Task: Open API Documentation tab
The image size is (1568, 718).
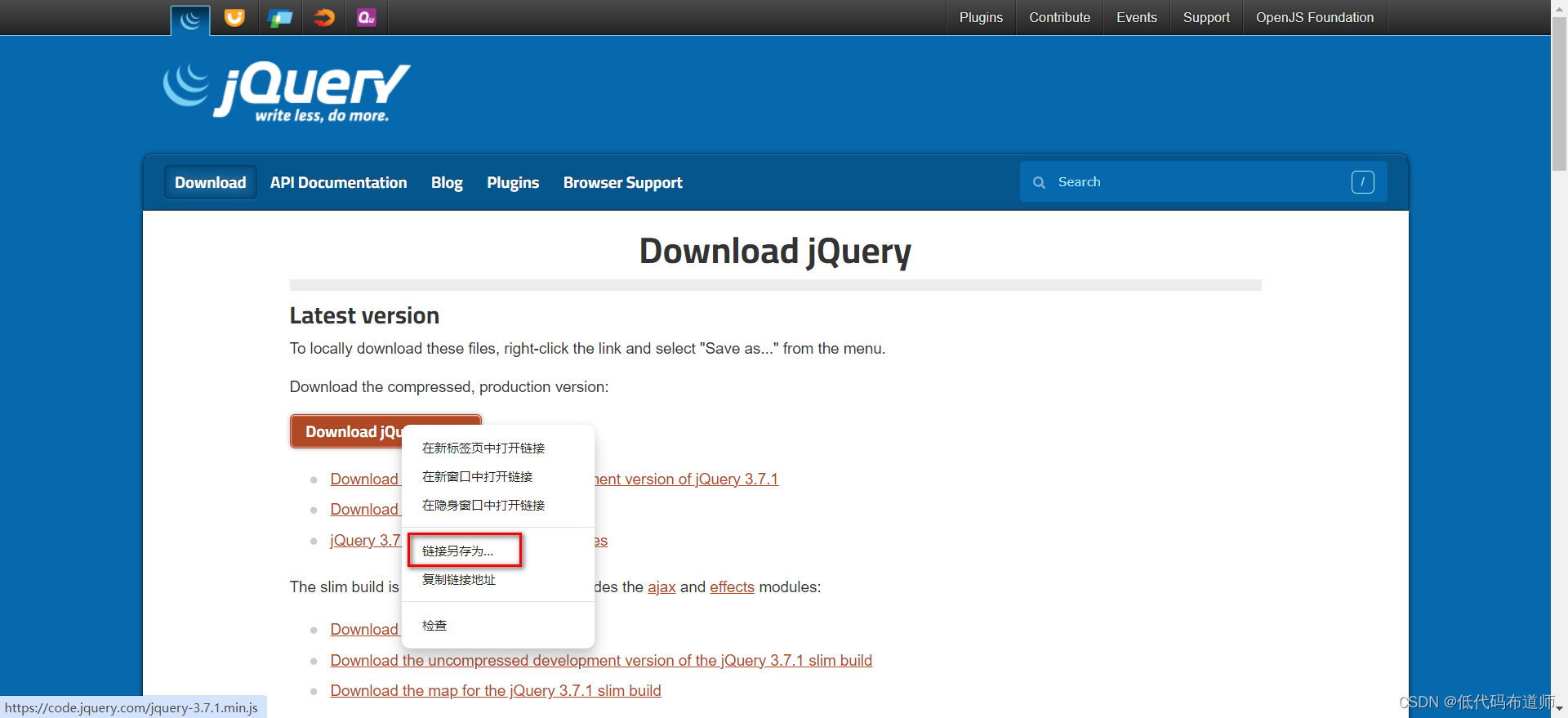Action: tap(338, 182)
